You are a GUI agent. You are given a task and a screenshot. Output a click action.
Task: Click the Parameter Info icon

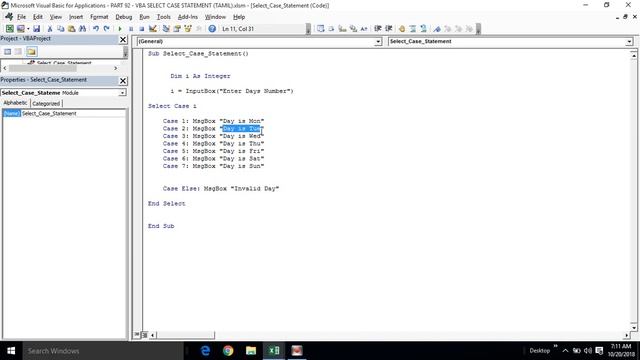click(353, 29)
